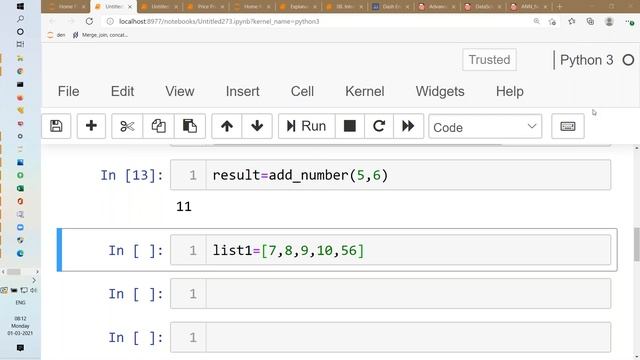Open Microsoft Edge from the taskbar
This screenshot has height=360, width=640.
coord(20,253)
